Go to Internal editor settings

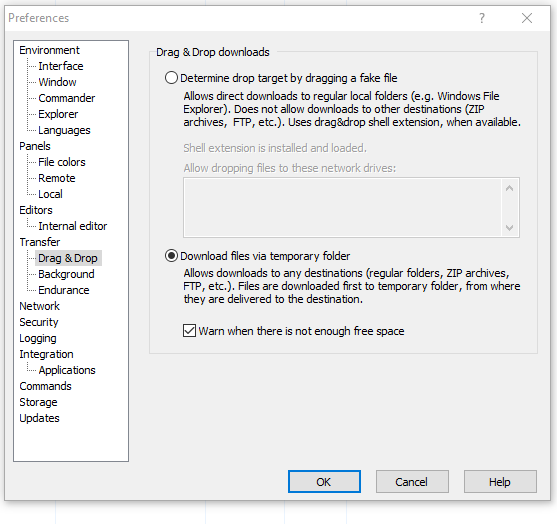pyautogui.click(x=72, y=226)
